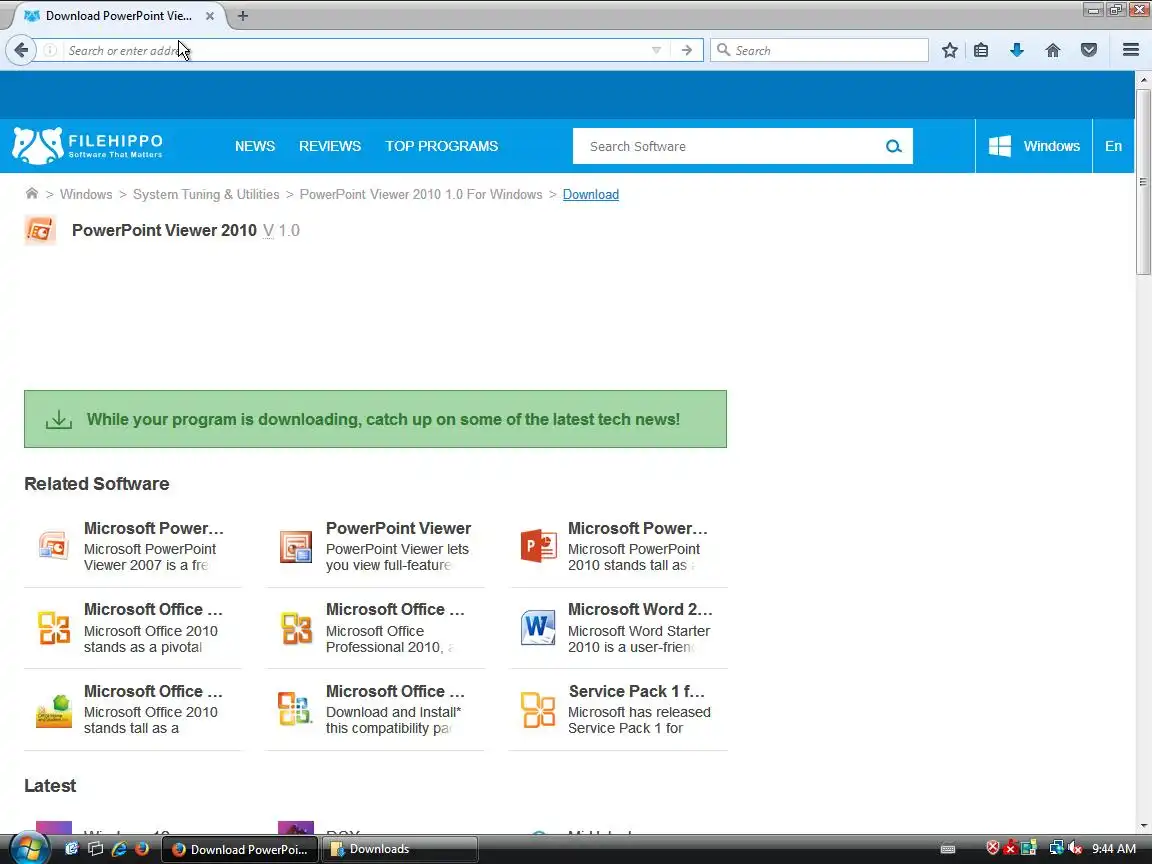Open the bookmarks list icon

tap(981, 50)
